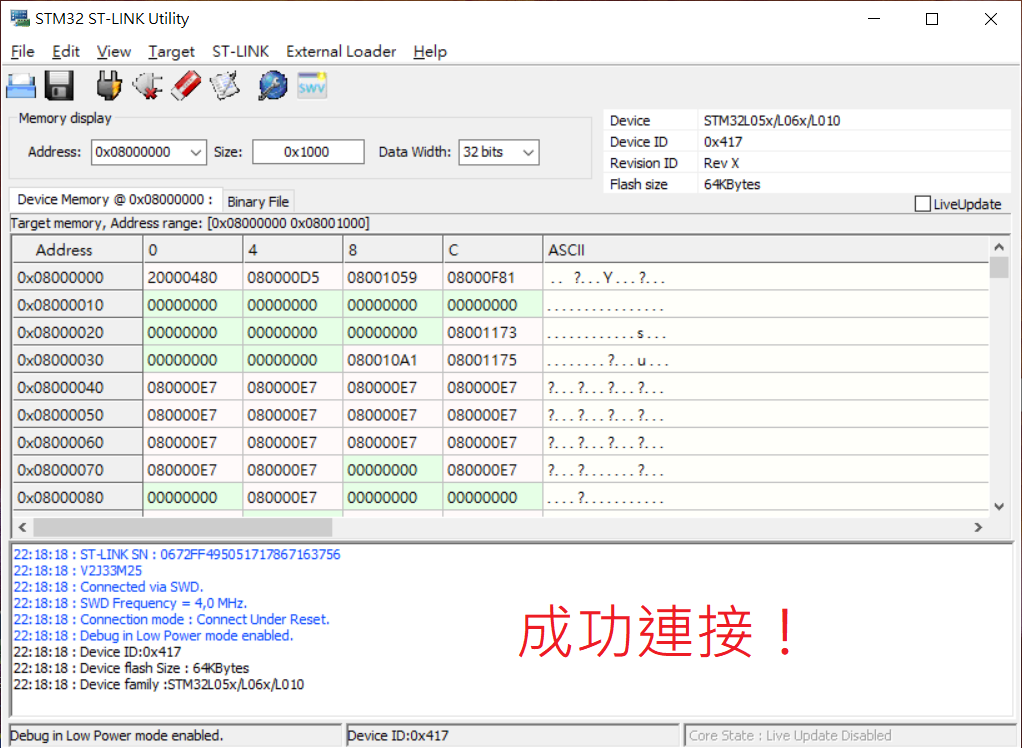This screenshot has width=1022, height=748.
Task: Click the Connection mode log line
Action: point(171,620)
